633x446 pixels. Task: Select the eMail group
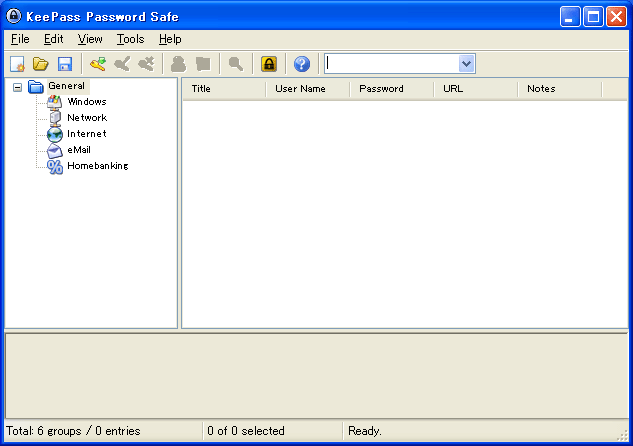pos(79,150)
